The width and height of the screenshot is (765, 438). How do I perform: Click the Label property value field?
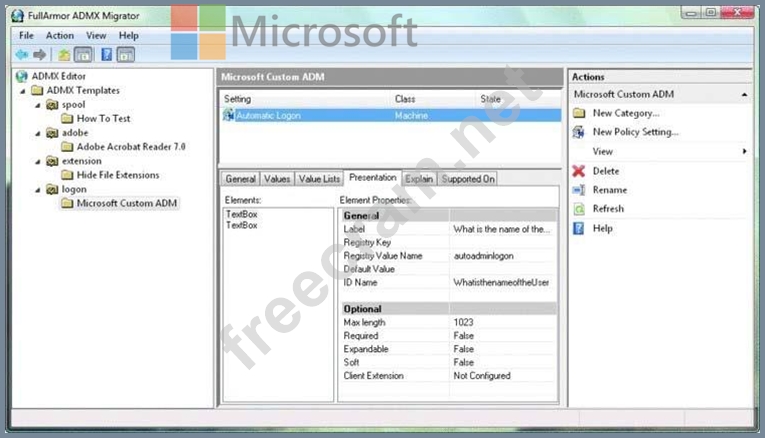point(503,229)
